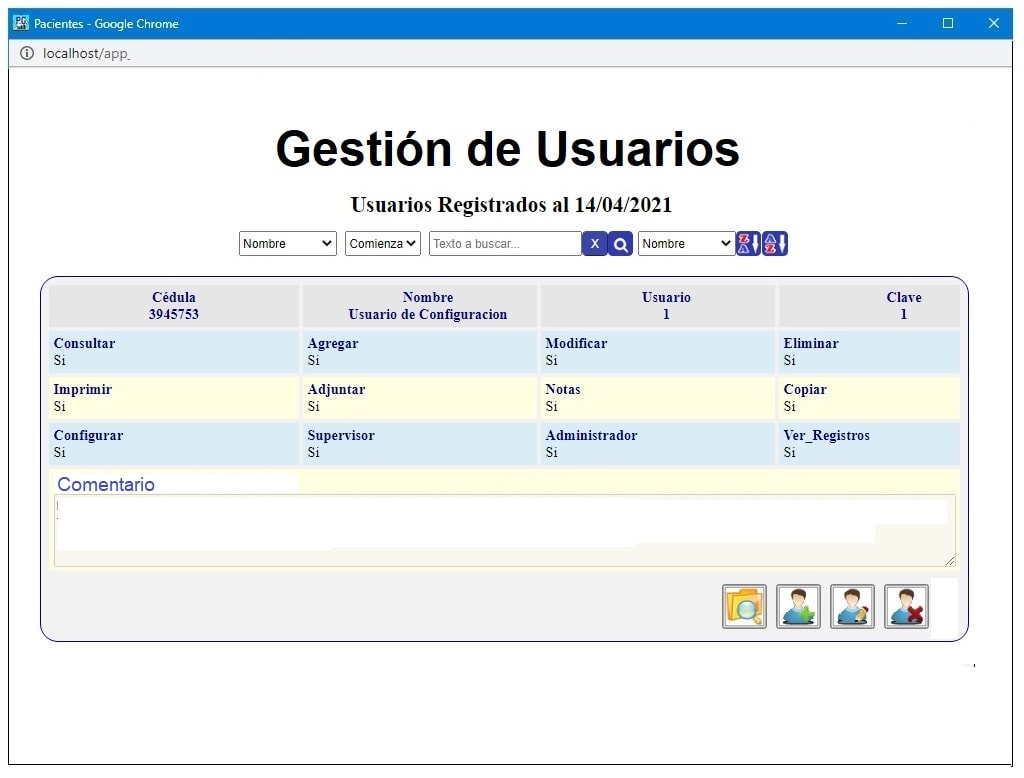Click the Notas permission label
Screen dimensions: 1024x778
click(x=563, y=389)
